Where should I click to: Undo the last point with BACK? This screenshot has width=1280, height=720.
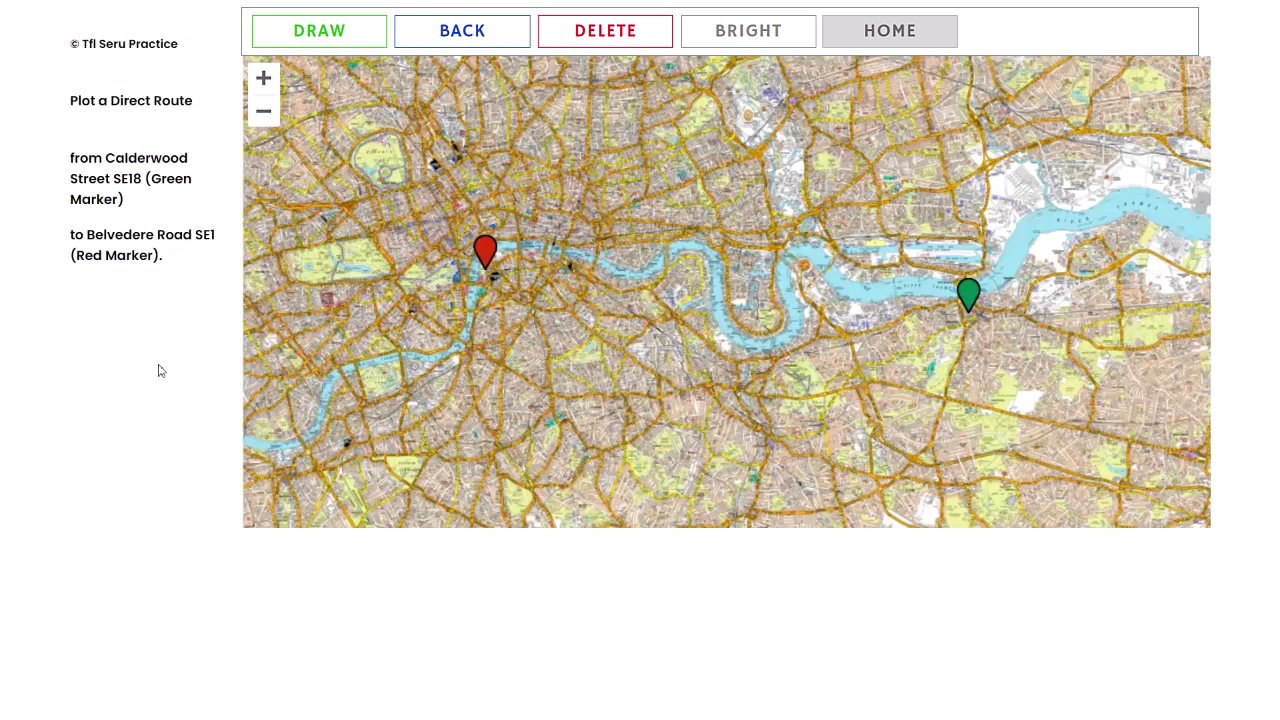point(462,31)
